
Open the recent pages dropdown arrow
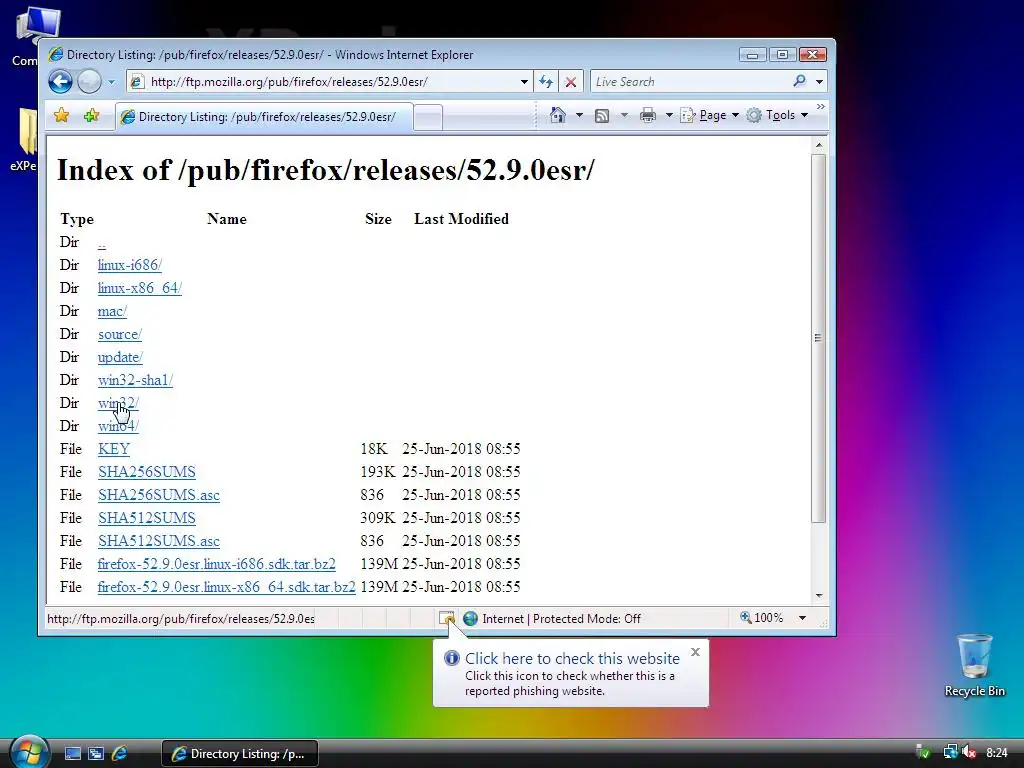click(x=112, y=82)
